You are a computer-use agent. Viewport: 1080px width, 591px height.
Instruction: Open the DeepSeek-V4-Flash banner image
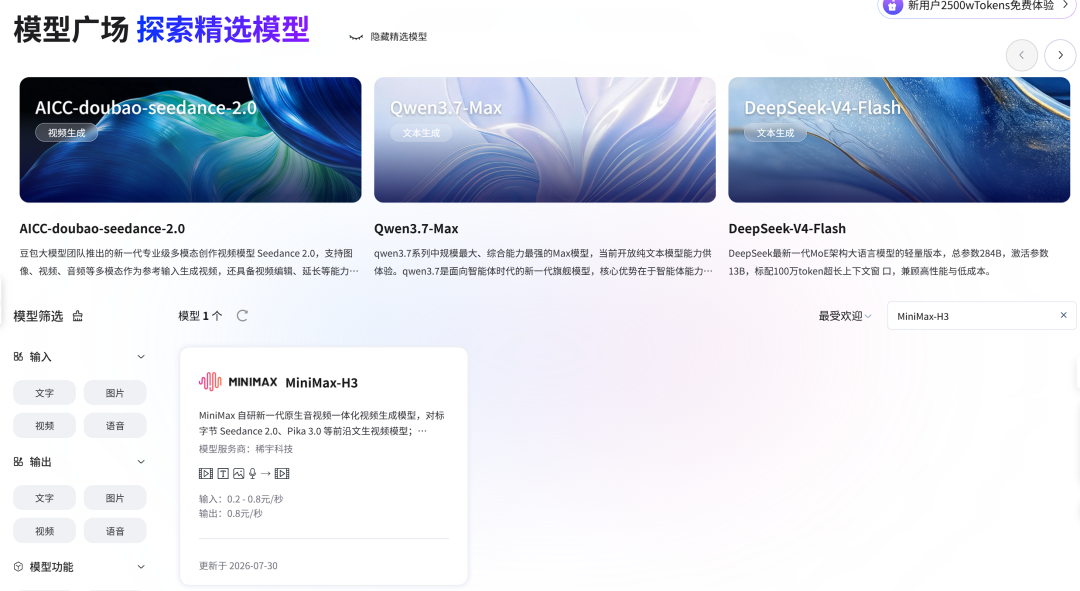tap(899, 140)
